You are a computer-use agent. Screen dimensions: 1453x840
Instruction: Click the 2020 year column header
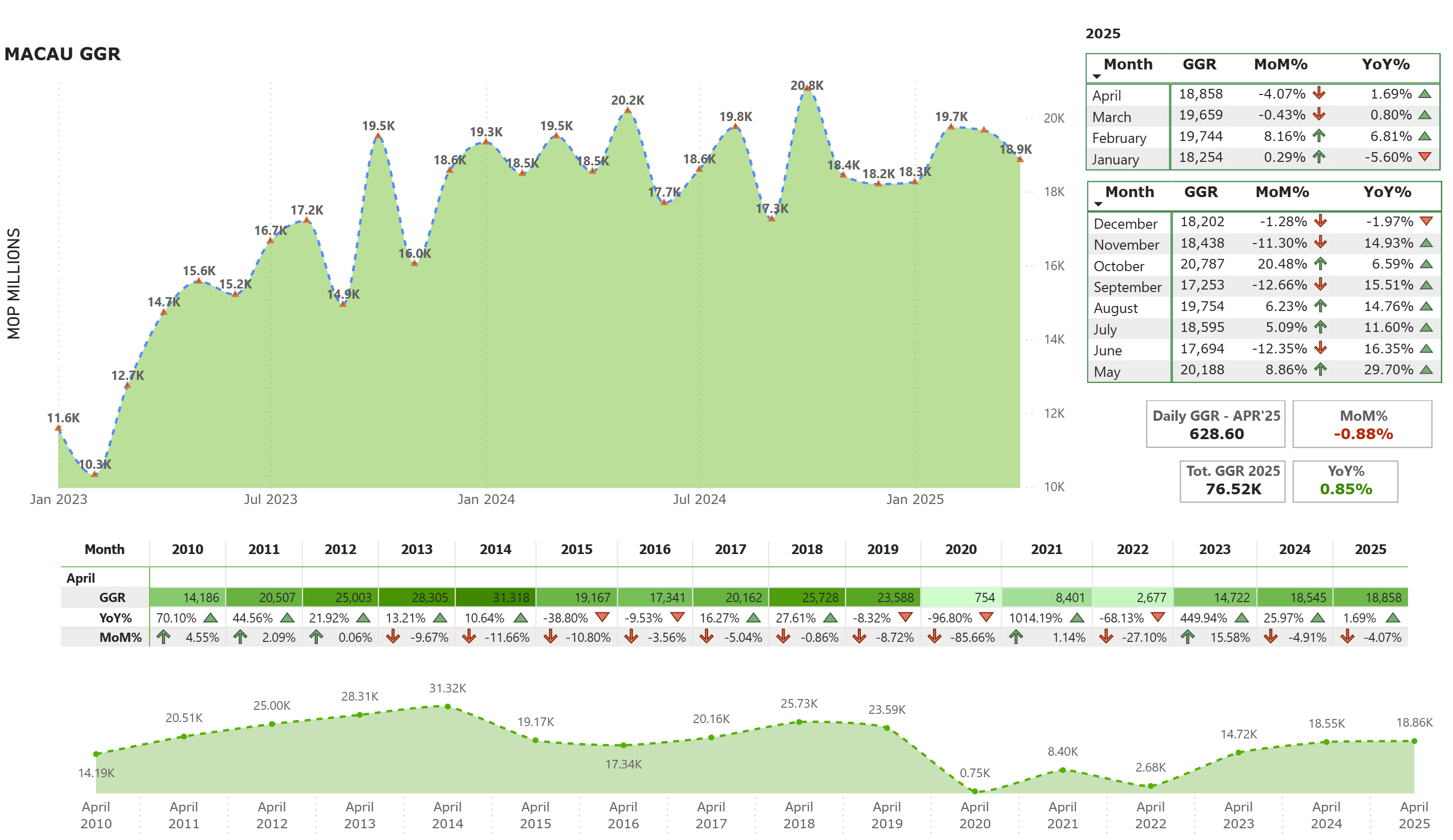click(960, 549)
